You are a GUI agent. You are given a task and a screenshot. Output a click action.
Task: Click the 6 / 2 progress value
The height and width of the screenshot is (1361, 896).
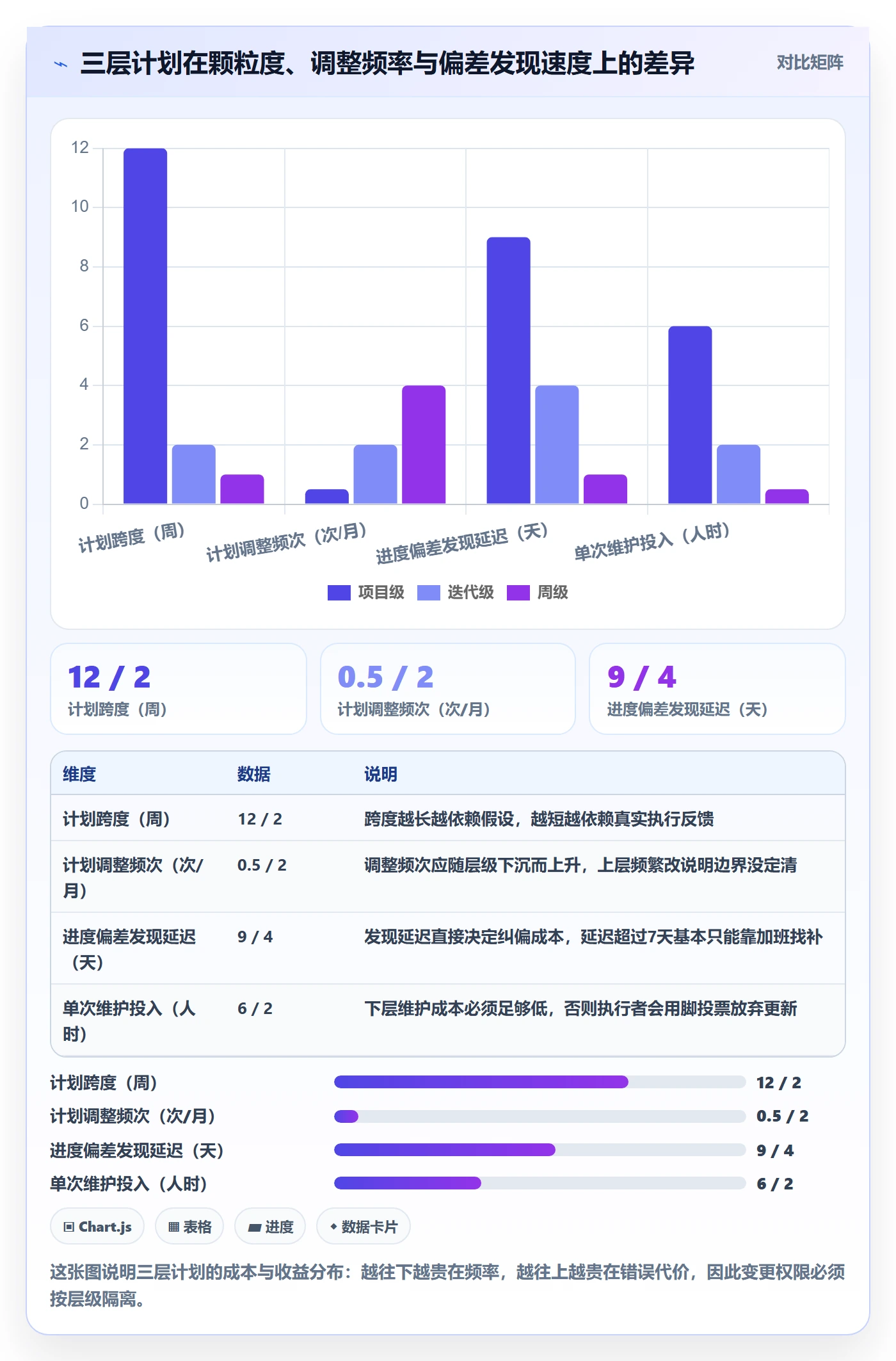coord(774,1184)
